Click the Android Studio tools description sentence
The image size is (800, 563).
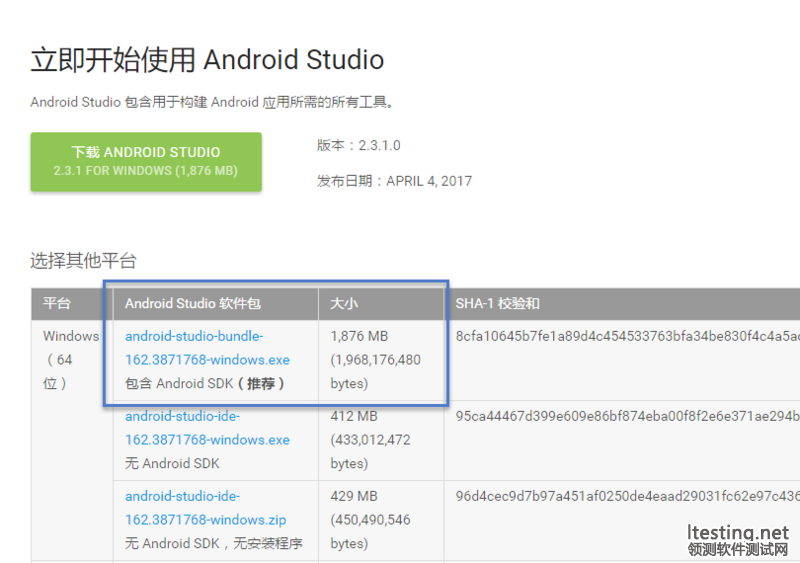tap(213, 102)
